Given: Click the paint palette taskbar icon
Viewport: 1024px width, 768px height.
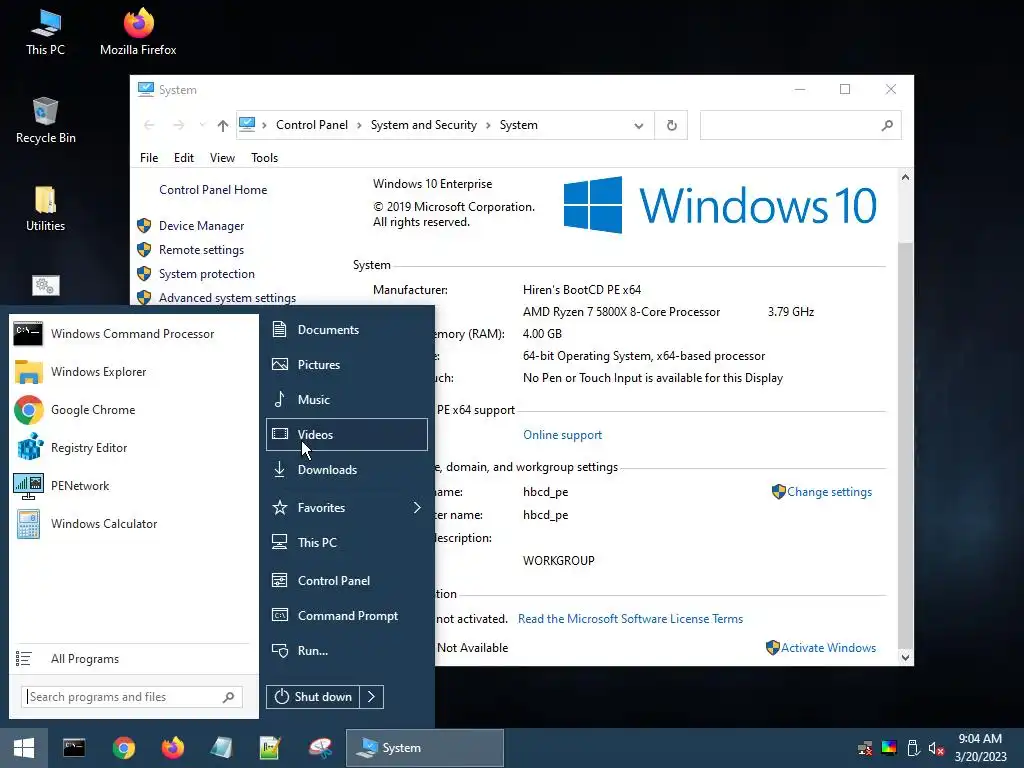Looking at the screenshot, I should tap(320, 748).
